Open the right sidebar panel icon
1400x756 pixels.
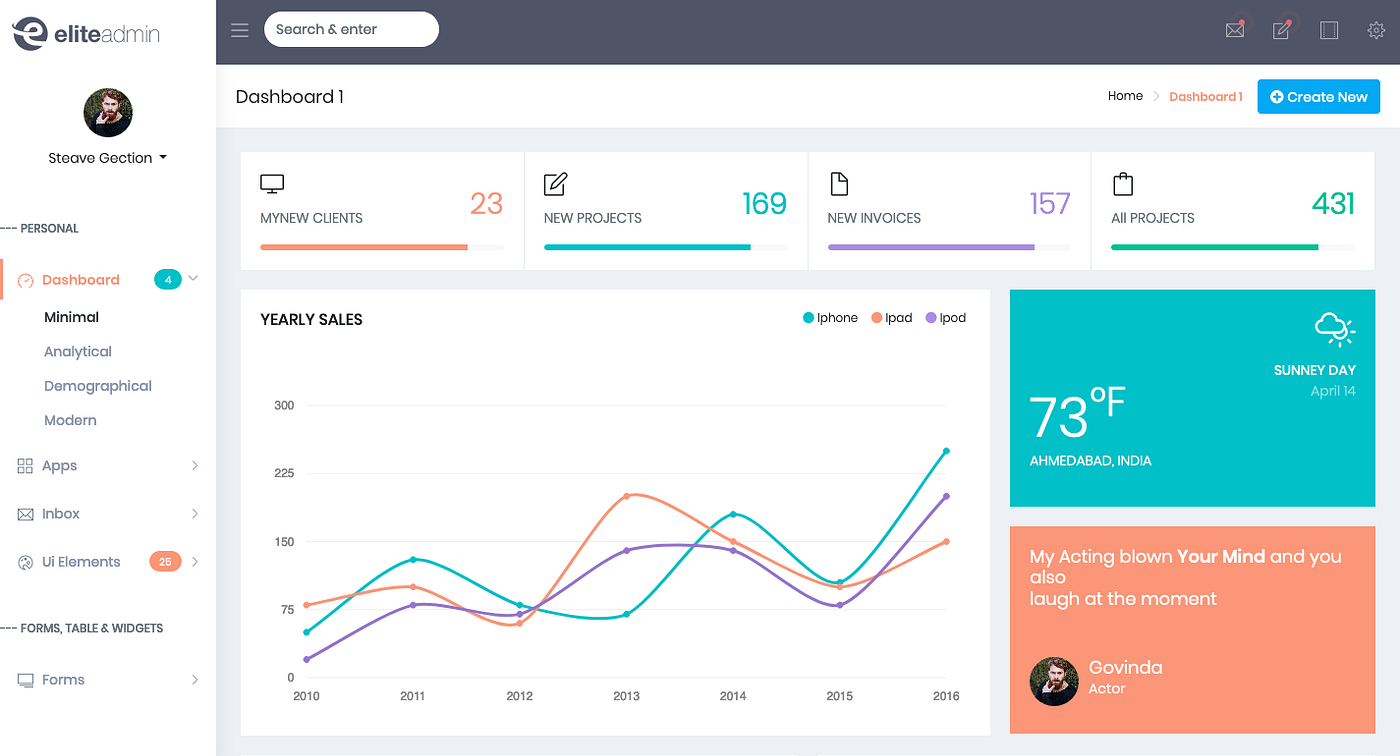[1329, 30]
